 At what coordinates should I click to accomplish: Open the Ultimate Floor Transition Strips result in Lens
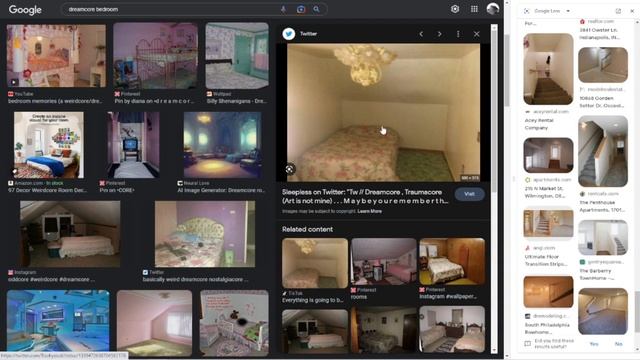pos(548,224)
